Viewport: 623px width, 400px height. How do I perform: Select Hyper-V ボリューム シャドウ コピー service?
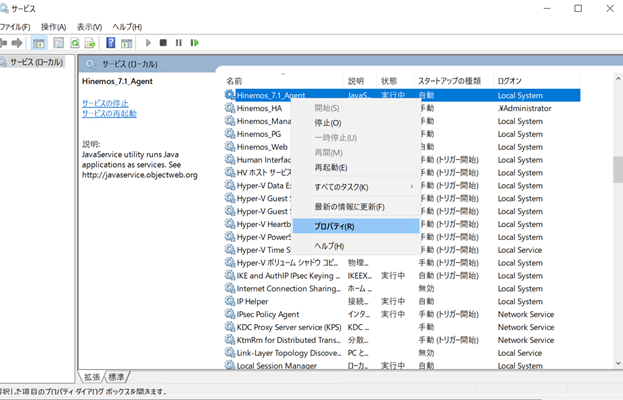tap(402, 263)
